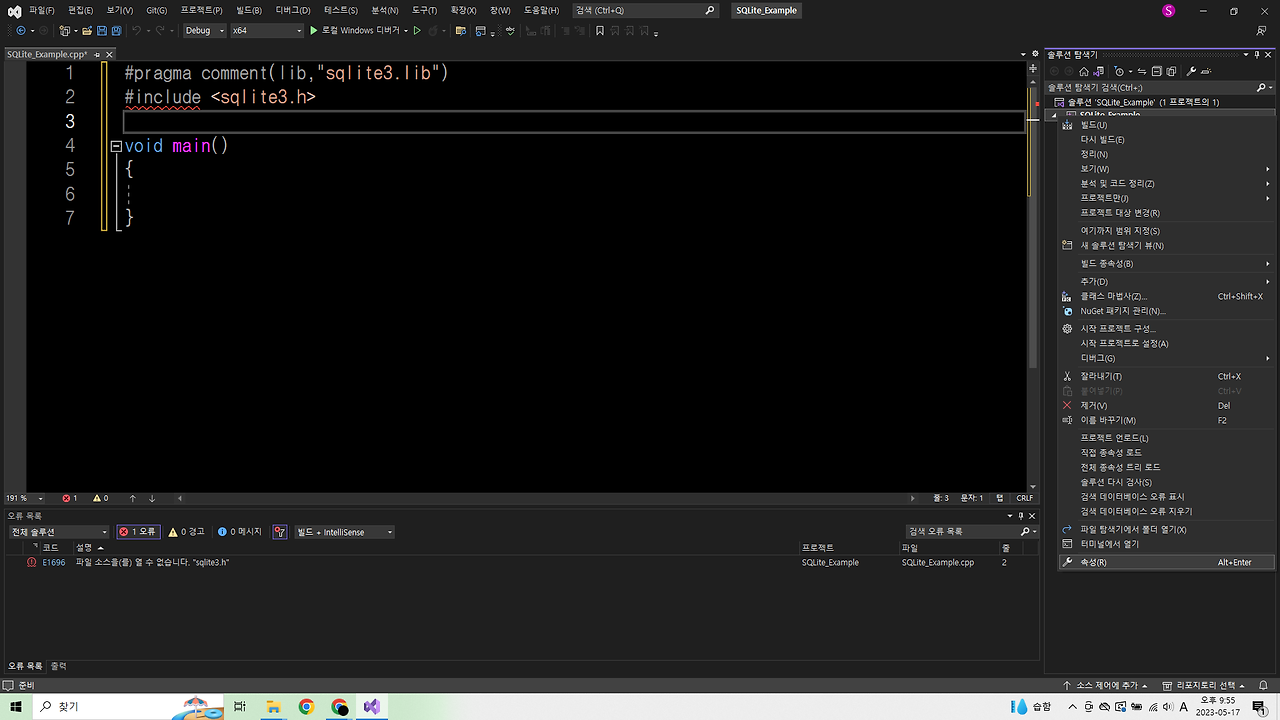This screenshot has height=720, width=1280.
Task: Collapse the SQLite_Example project tree node
Action: (1053, 115)
